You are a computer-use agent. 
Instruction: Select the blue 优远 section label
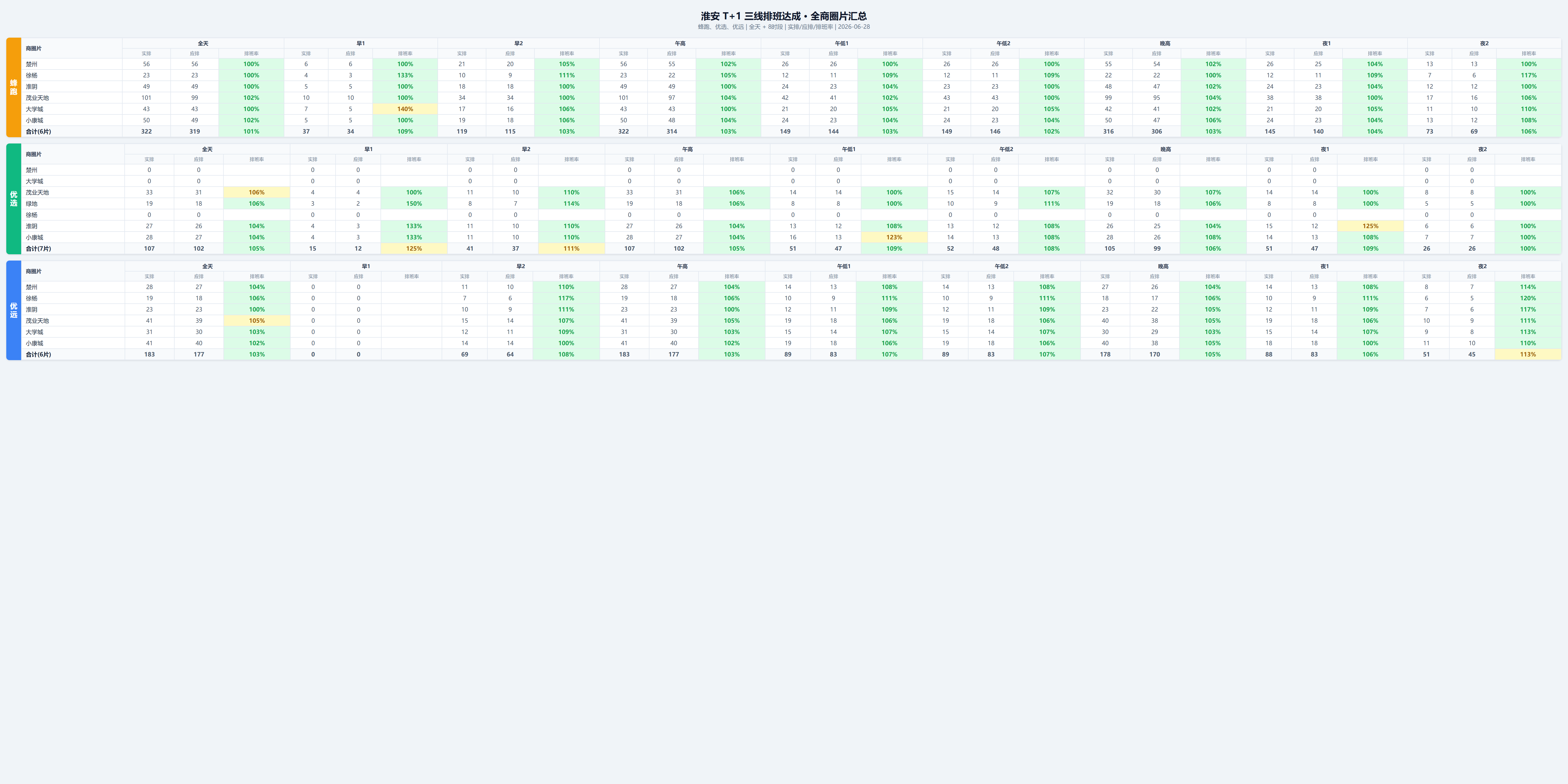pyautogui.click(x=13, y=310)
